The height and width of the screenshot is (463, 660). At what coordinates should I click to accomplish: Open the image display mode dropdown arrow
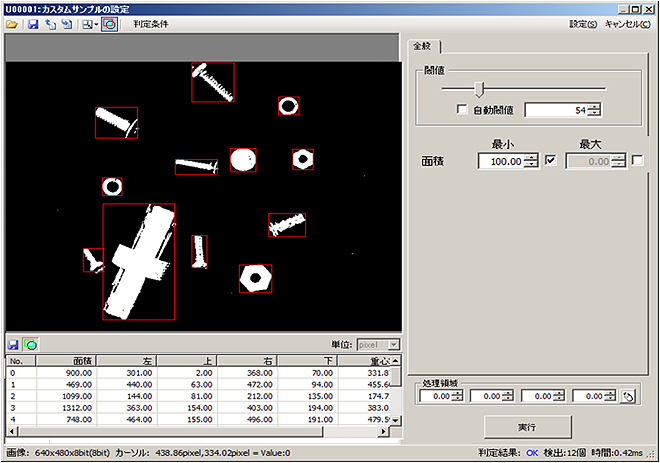pyautogui.click(x=96, y=24)
